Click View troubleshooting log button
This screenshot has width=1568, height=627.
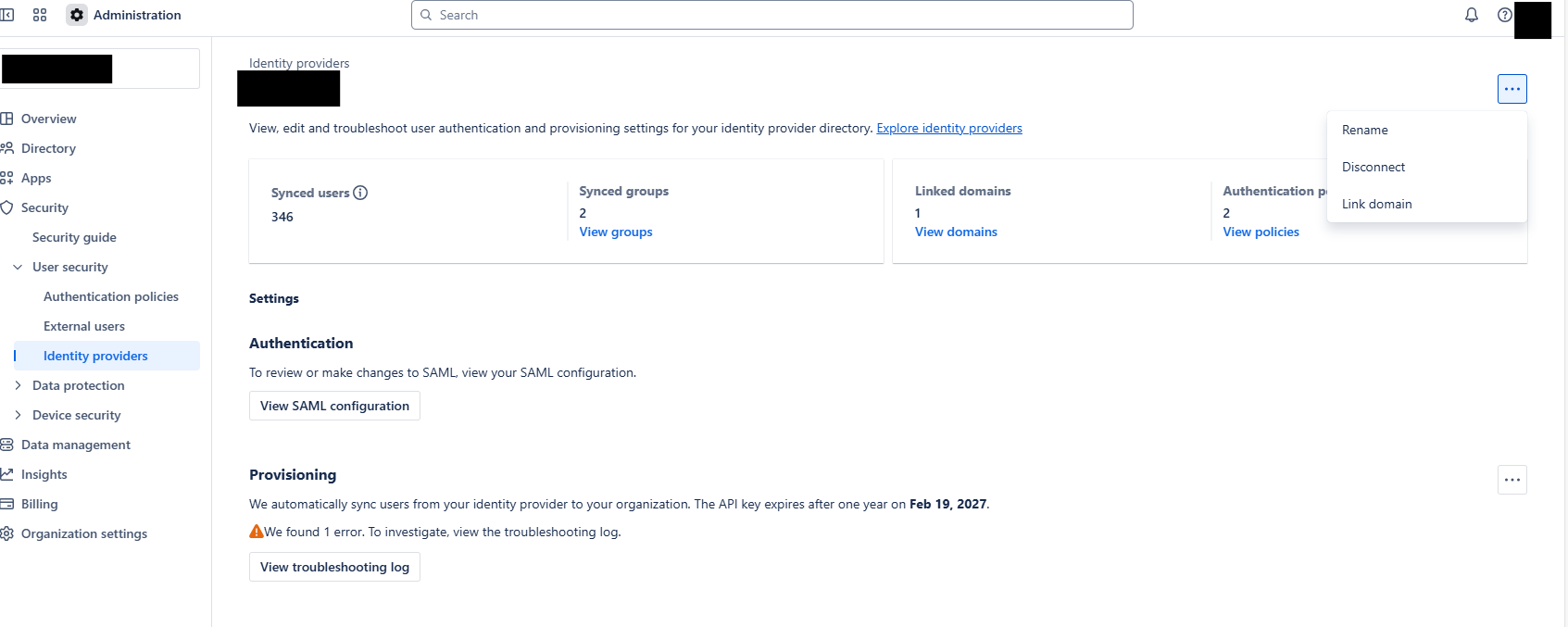click(334, 567)
